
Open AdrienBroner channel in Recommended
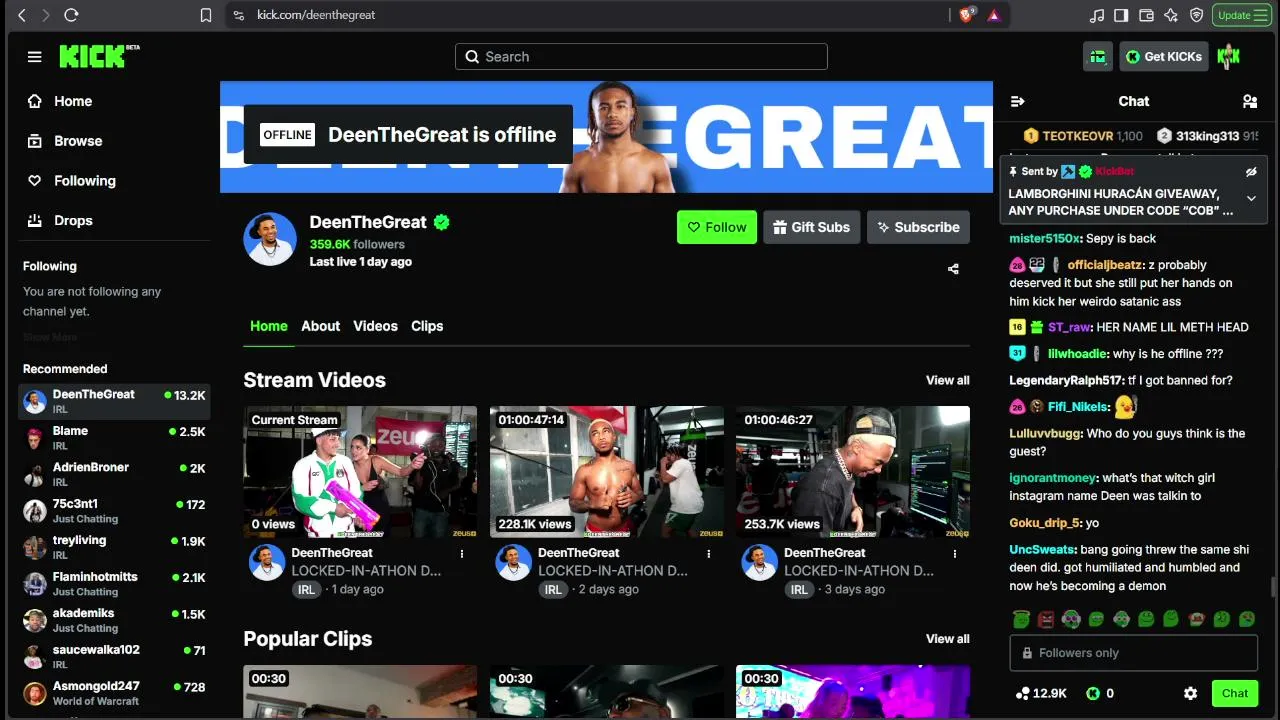click(114, 475)
